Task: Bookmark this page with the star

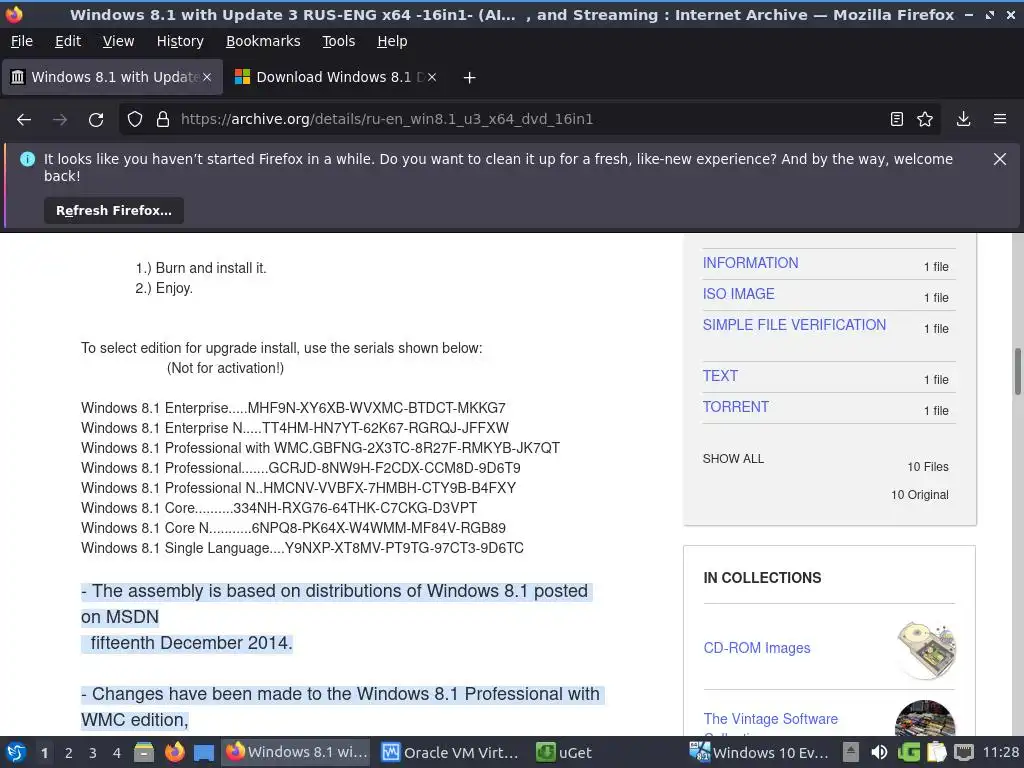Action: 925,120
